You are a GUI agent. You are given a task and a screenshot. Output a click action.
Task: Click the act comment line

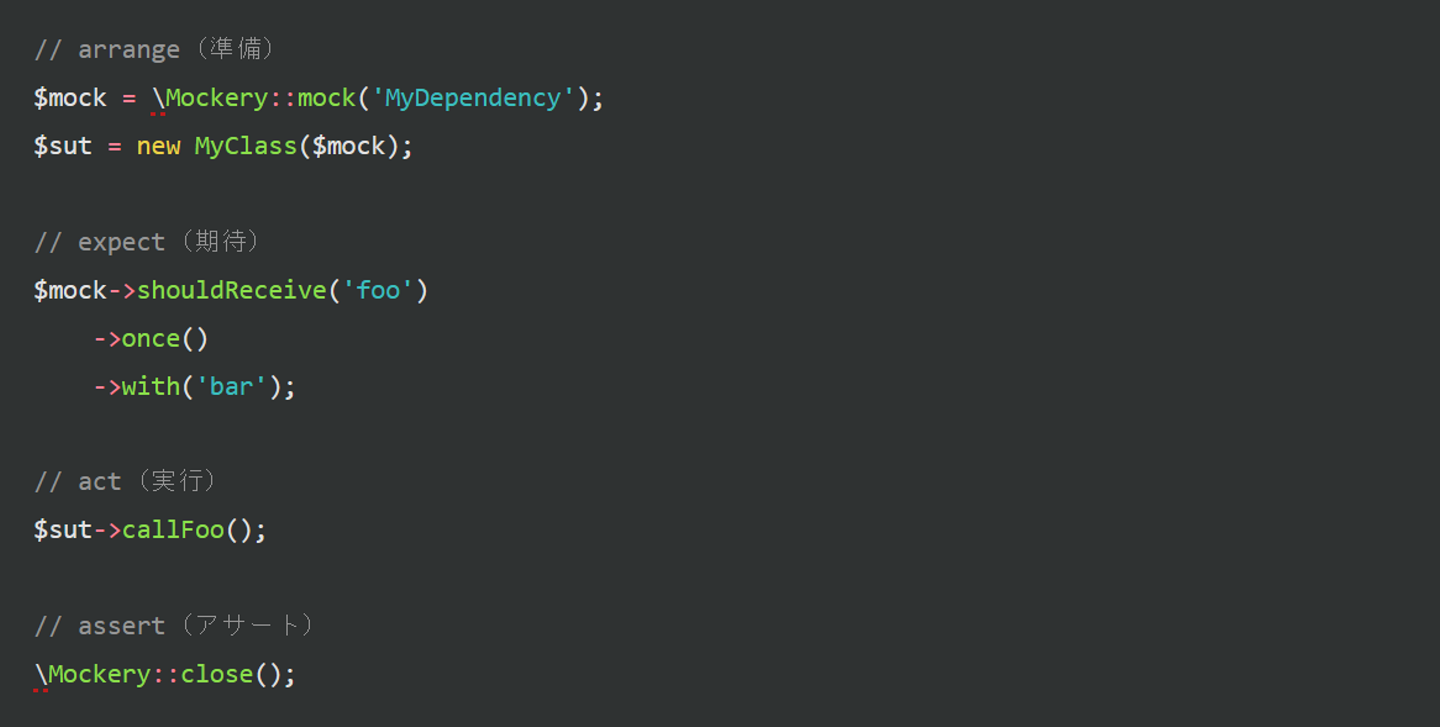pos(126,481)
